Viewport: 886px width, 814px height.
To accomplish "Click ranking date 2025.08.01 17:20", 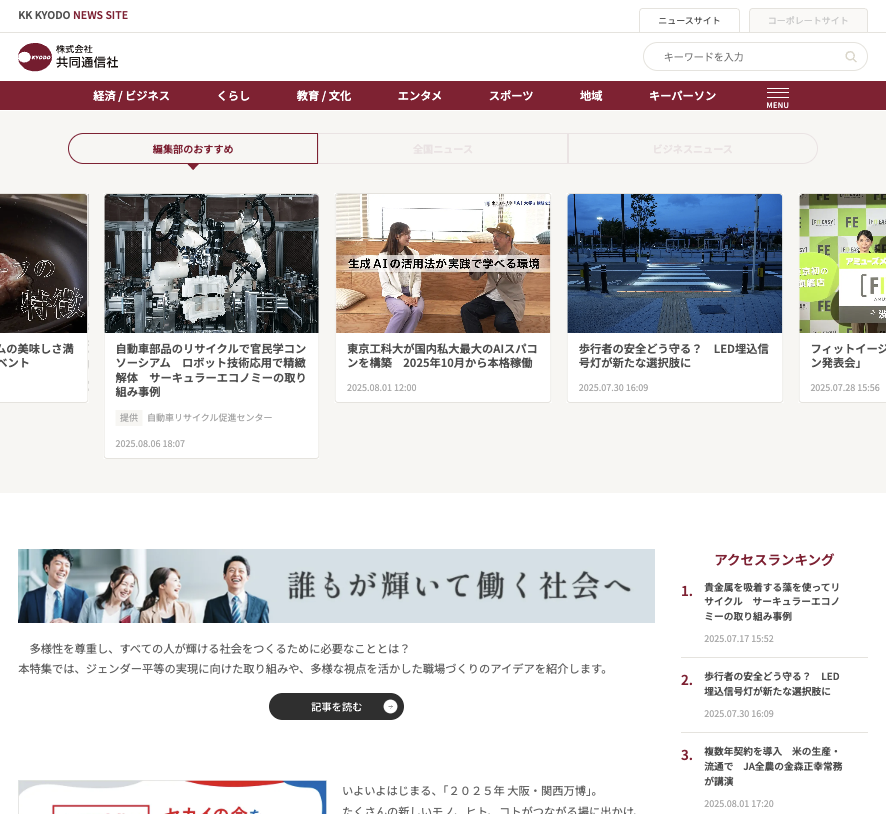I will (739, 804).
